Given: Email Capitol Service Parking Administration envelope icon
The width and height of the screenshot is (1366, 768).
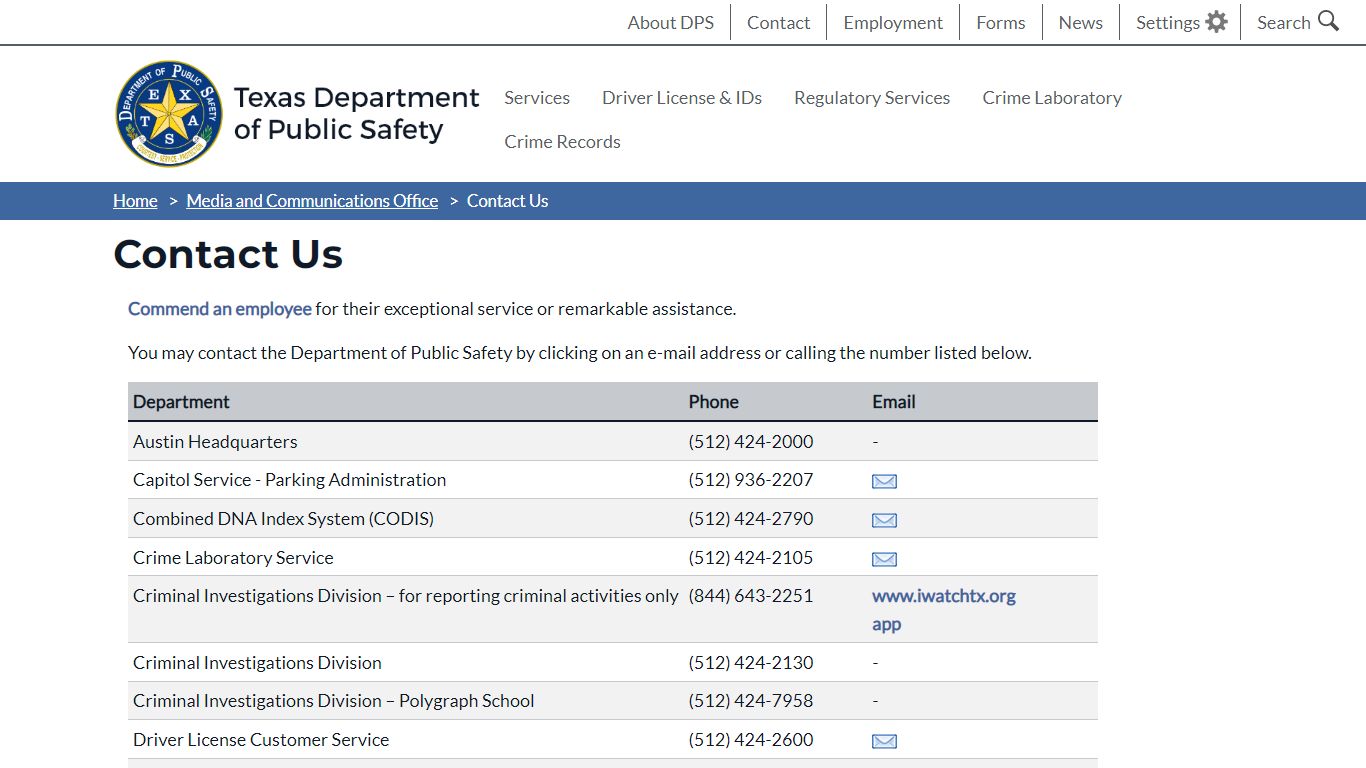Looking at the screenshot, I should pos(884,481).
